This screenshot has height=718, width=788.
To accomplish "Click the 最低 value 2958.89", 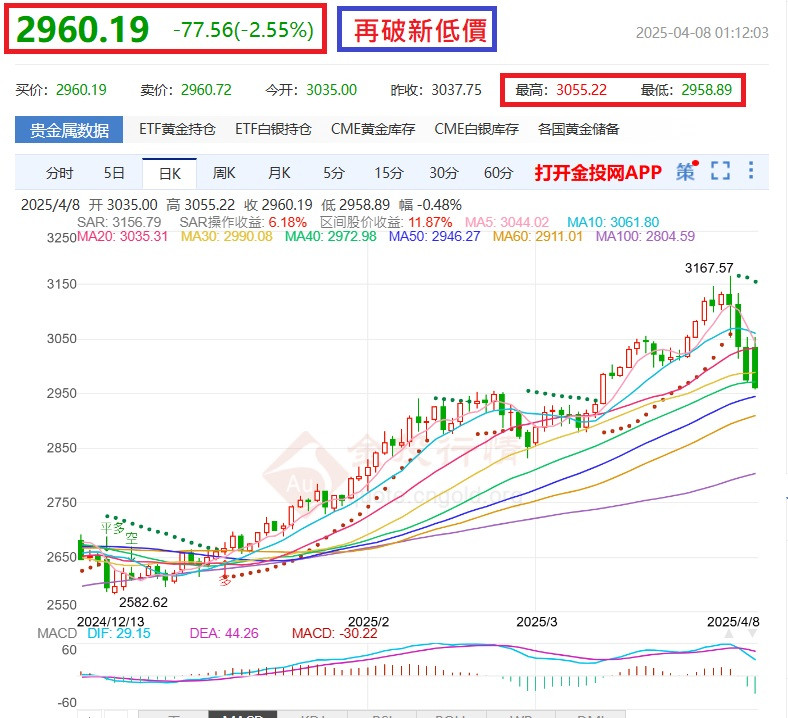I will tap(707, 90).
